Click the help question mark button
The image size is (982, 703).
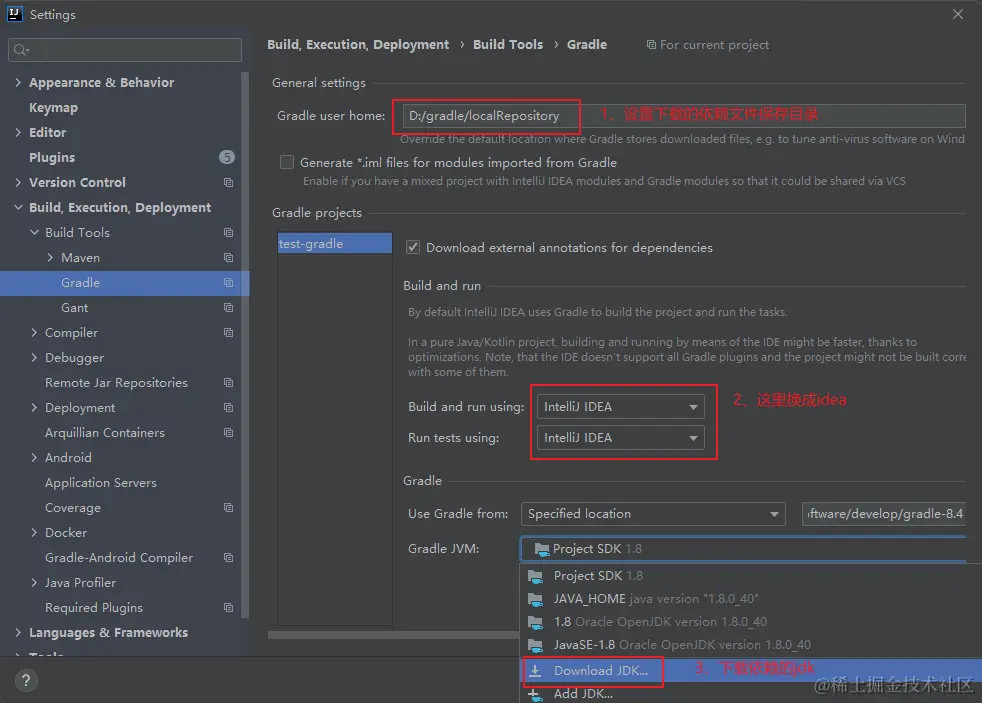point(26,680)
